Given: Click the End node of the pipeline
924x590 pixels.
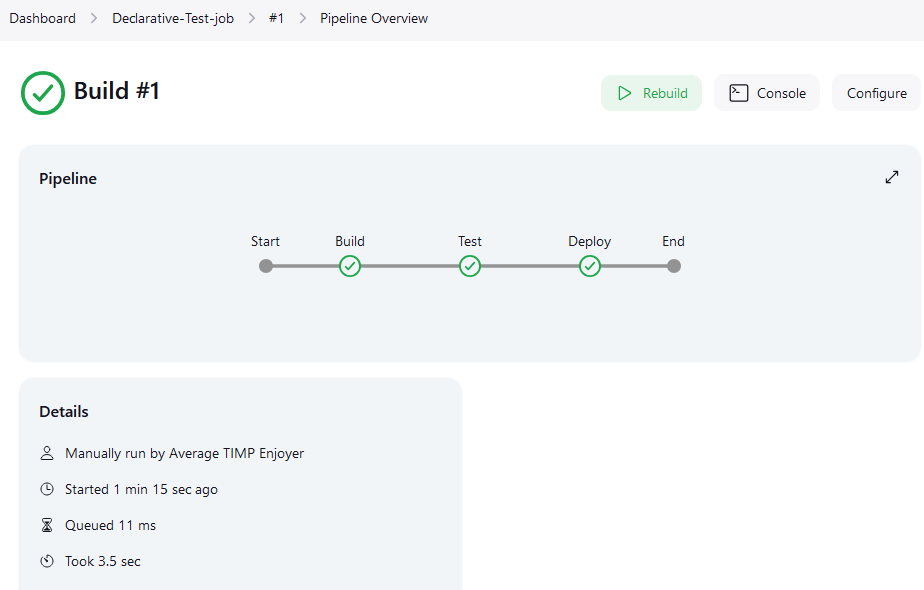Looking at the screenshot, I should 674,266.
